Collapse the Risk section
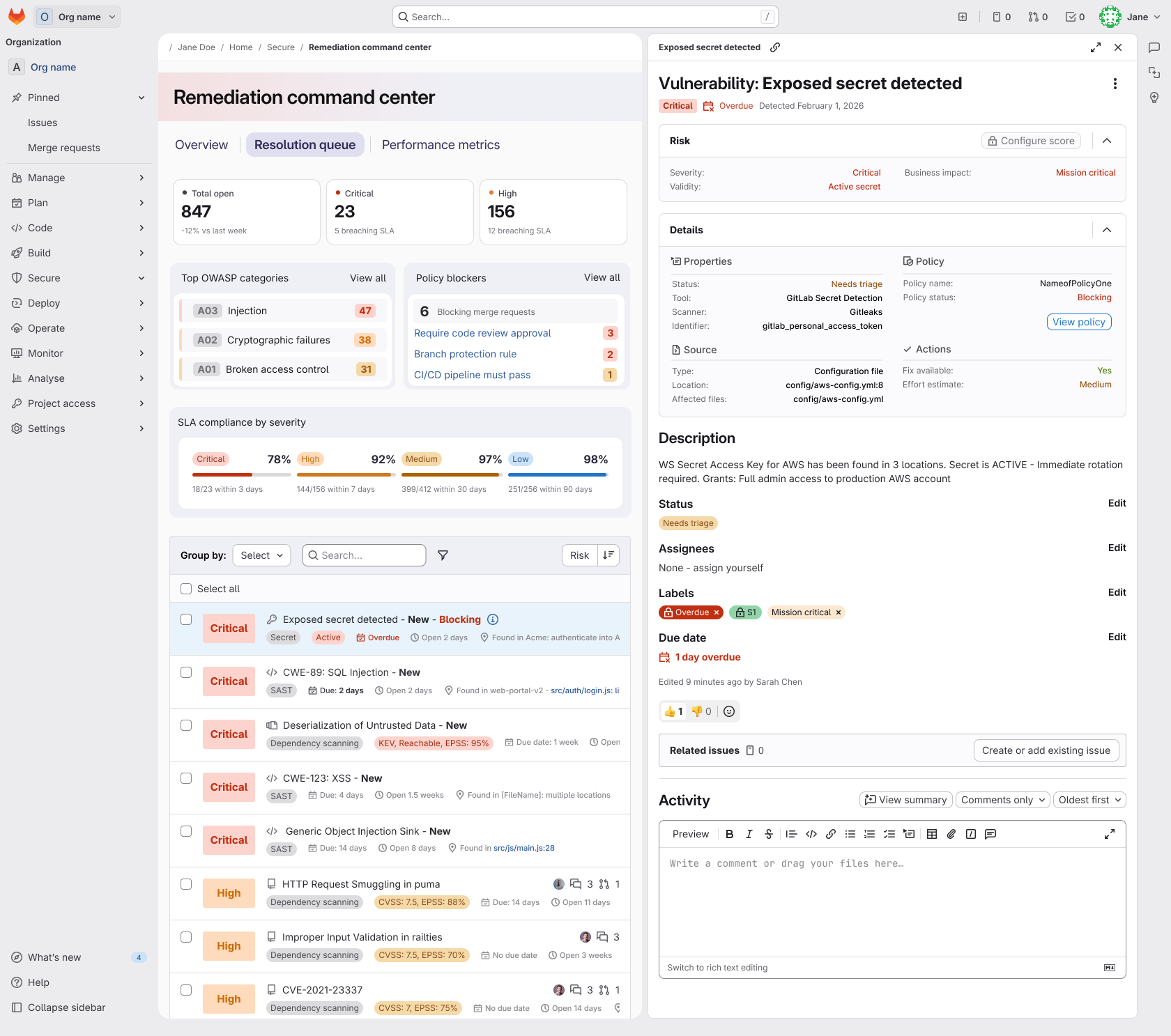1171x1036 pixels. tap(1107, 141)
